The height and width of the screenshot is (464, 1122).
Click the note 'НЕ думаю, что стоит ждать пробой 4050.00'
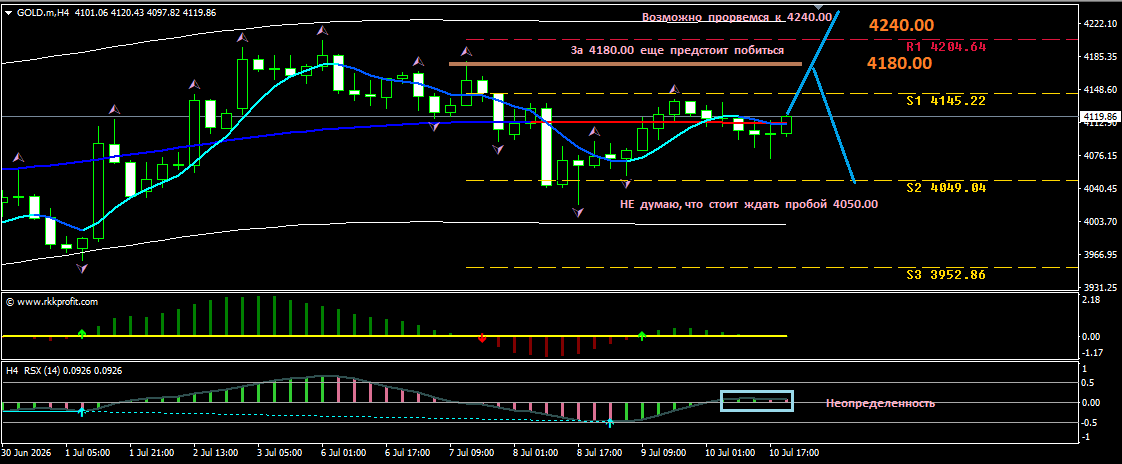[x=748, y=204]
